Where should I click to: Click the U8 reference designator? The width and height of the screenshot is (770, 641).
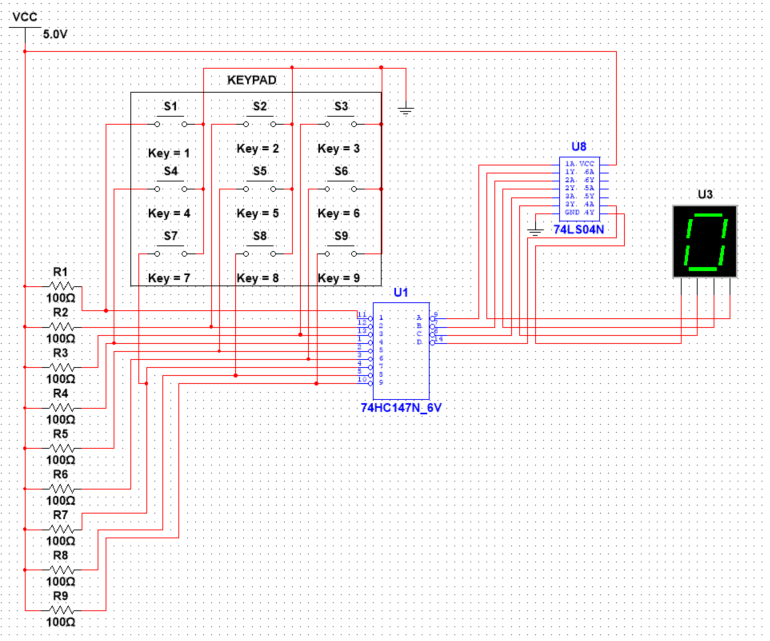pyautogui.click(x=579, y=146)
